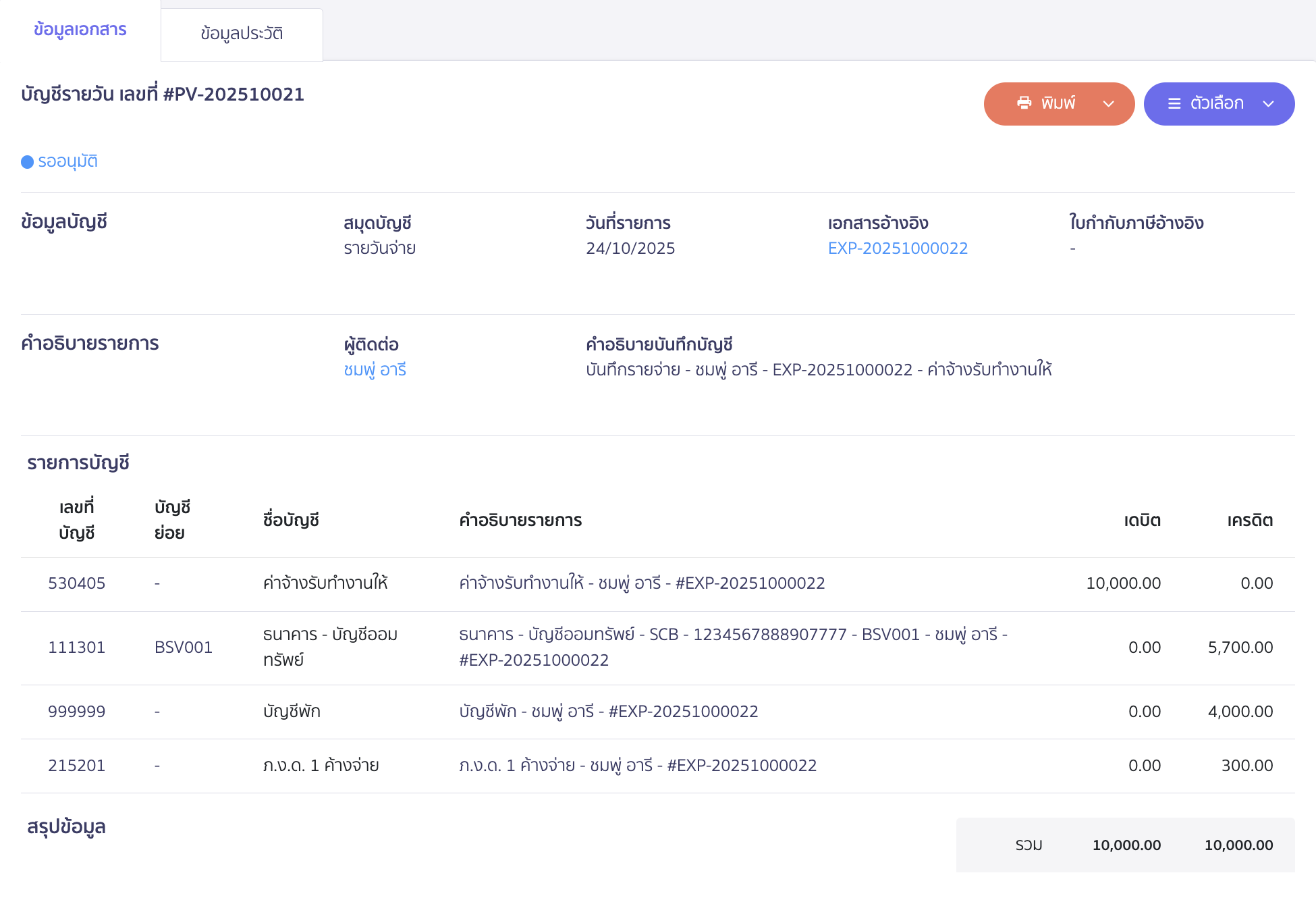Screen dimensions: 1316x898
Task: Click the printer icon in the พิมพ์ button
Action: [x=1024, y=103]
